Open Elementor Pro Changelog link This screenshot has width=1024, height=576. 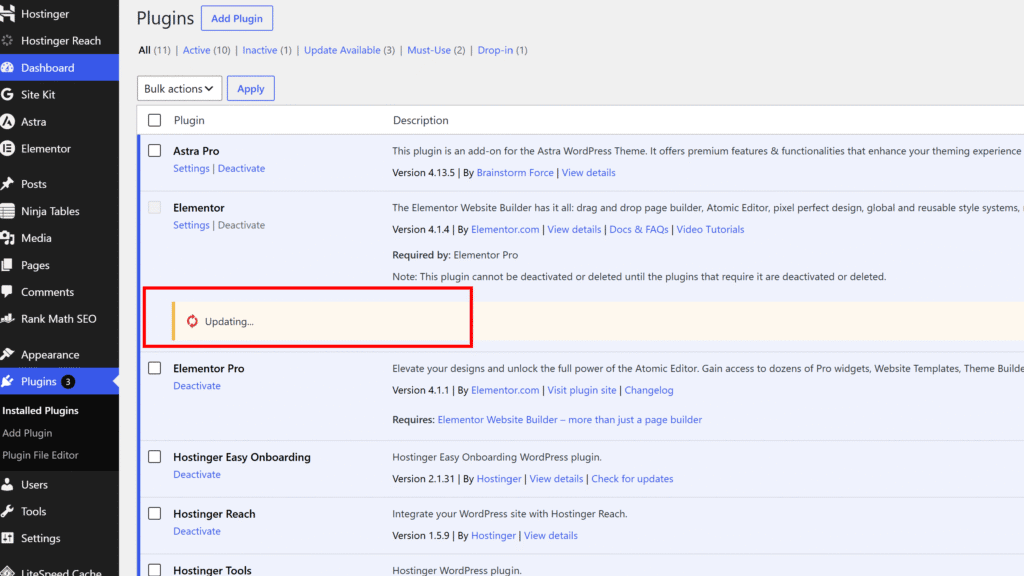tap(649, 391)
